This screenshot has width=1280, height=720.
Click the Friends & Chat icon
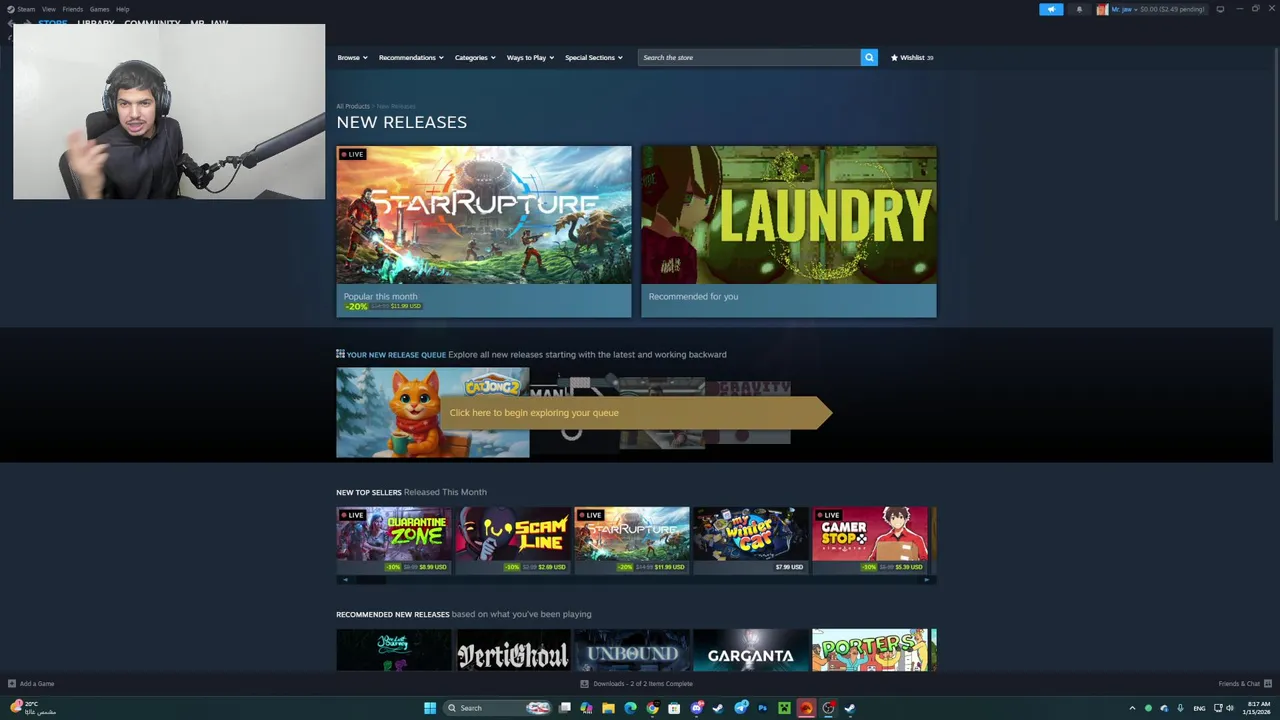[x=1268, y=684]
